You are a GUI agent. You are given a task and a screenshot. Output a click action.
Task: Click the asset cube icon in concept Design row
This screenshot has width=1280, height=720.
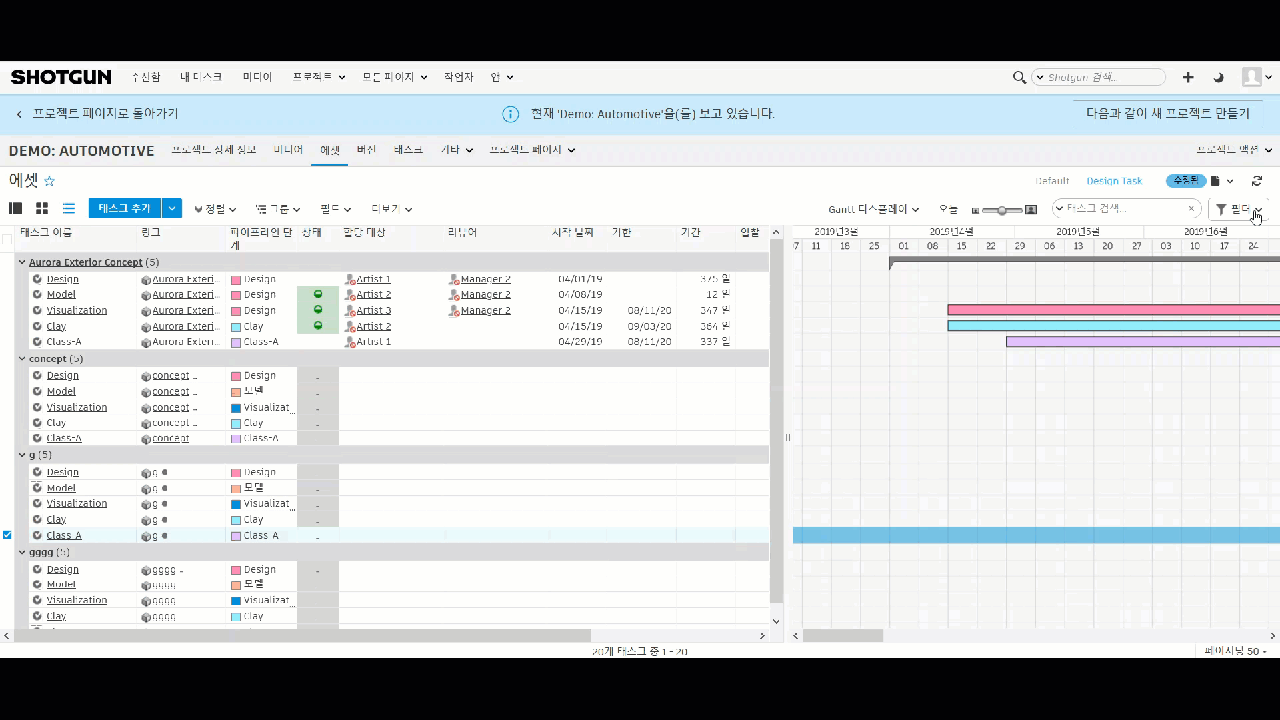tap(146, 376)
